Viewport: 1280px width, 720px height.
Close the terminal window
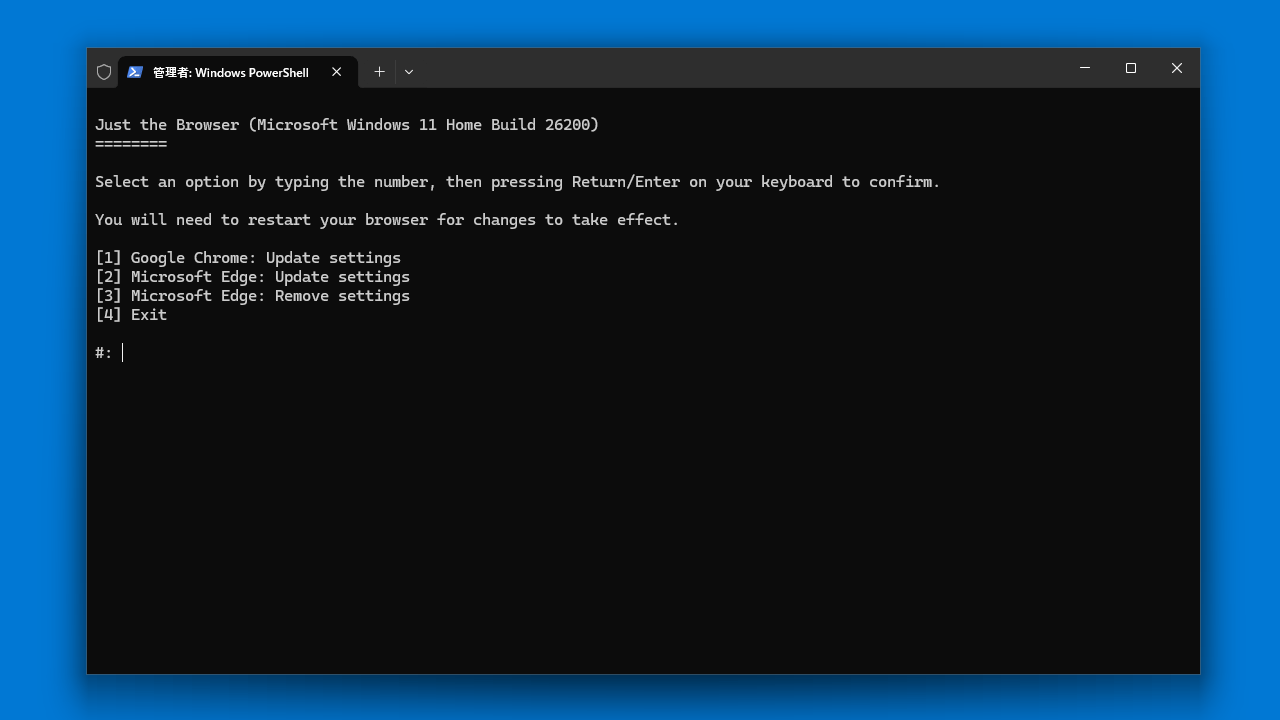[1177, 68]
